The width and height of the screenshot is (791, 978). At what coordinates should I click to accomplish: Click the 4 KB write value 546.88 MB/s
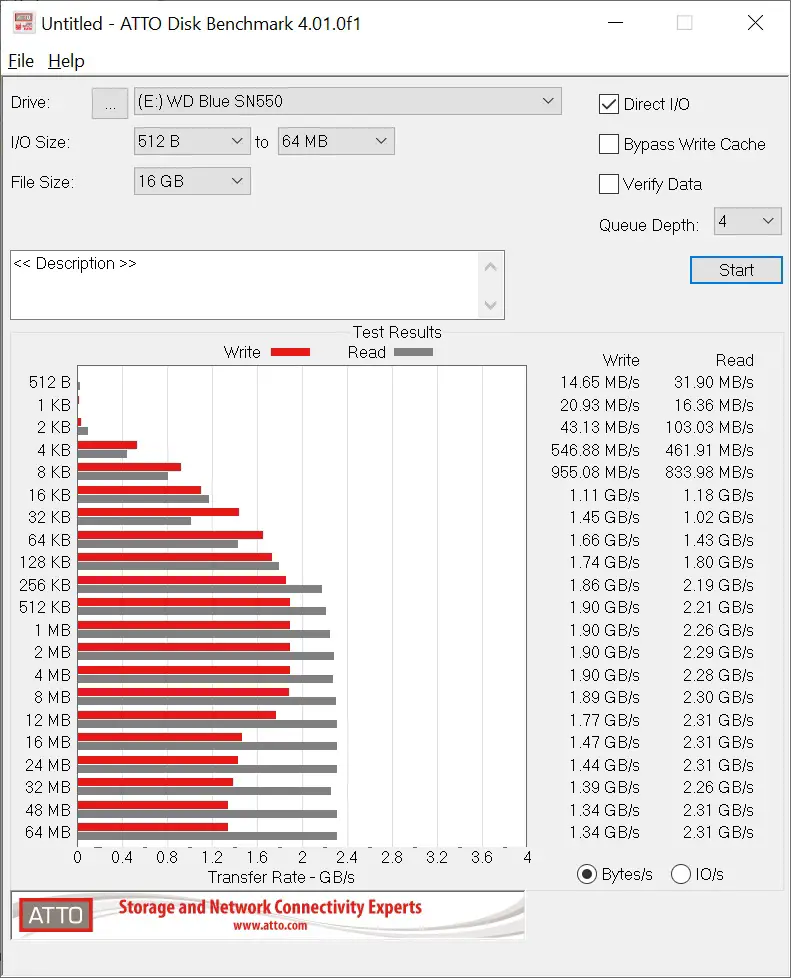[x=595, y=450]
